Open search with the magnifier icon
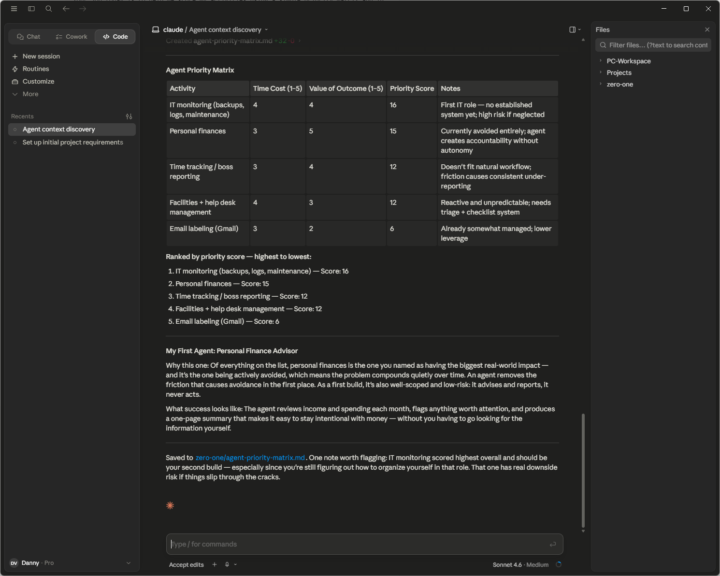The width and height of the screenshot is (720, 576). [x=49, y=9]
